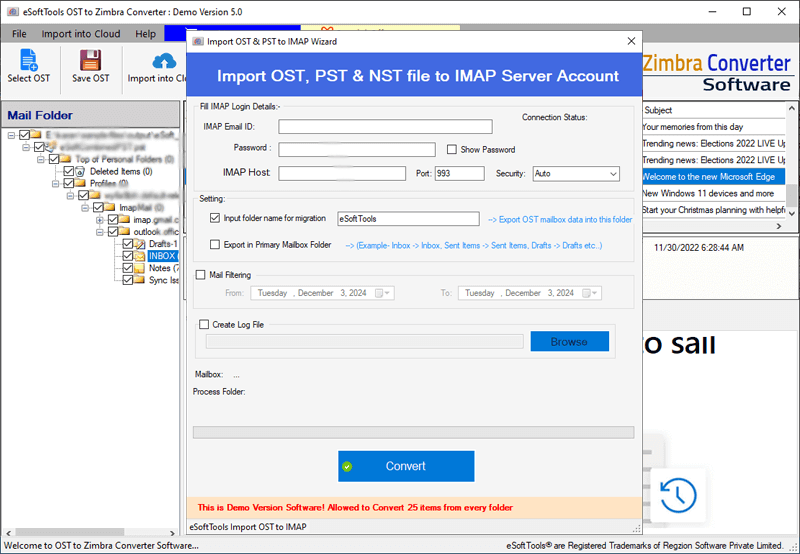Open the From date calendar icon
The image size is (800, 554).
pyautogui.click(x=379, y=293)
